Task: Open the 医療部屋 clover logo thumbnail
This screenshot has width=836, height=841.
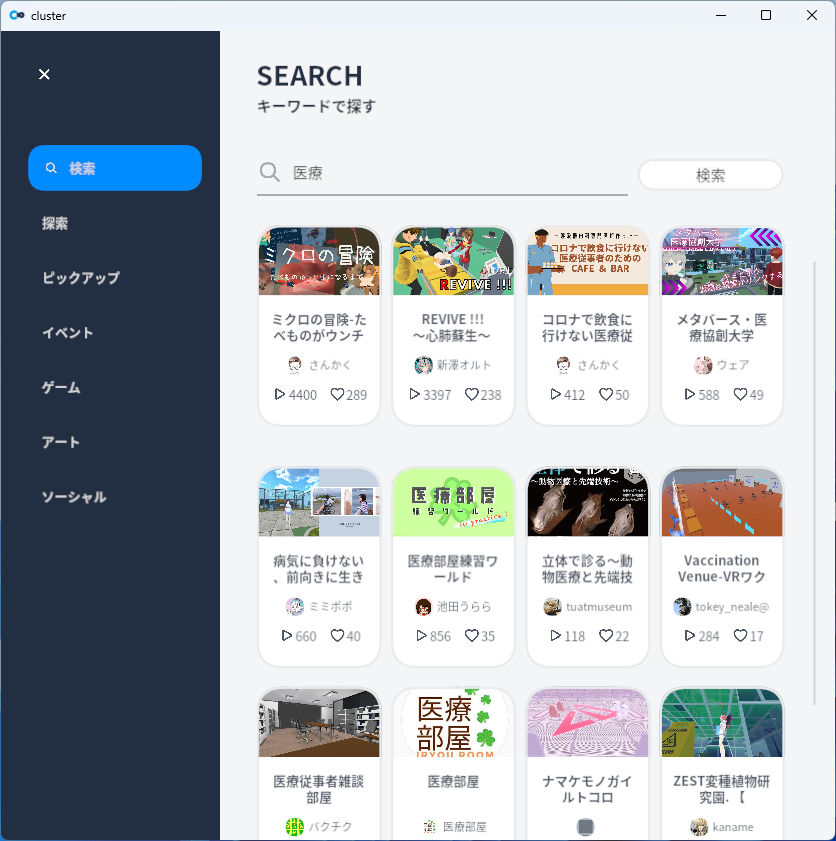Action: point(453,723)
